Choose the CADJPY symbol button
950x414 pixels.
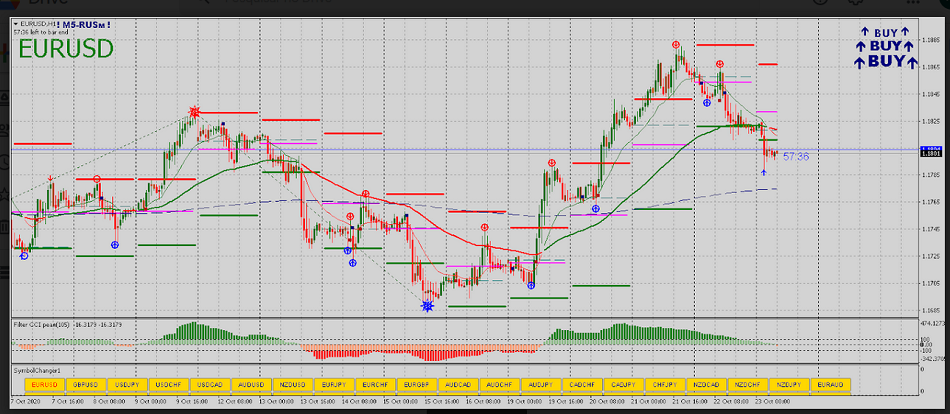click(x=623, y=384)
